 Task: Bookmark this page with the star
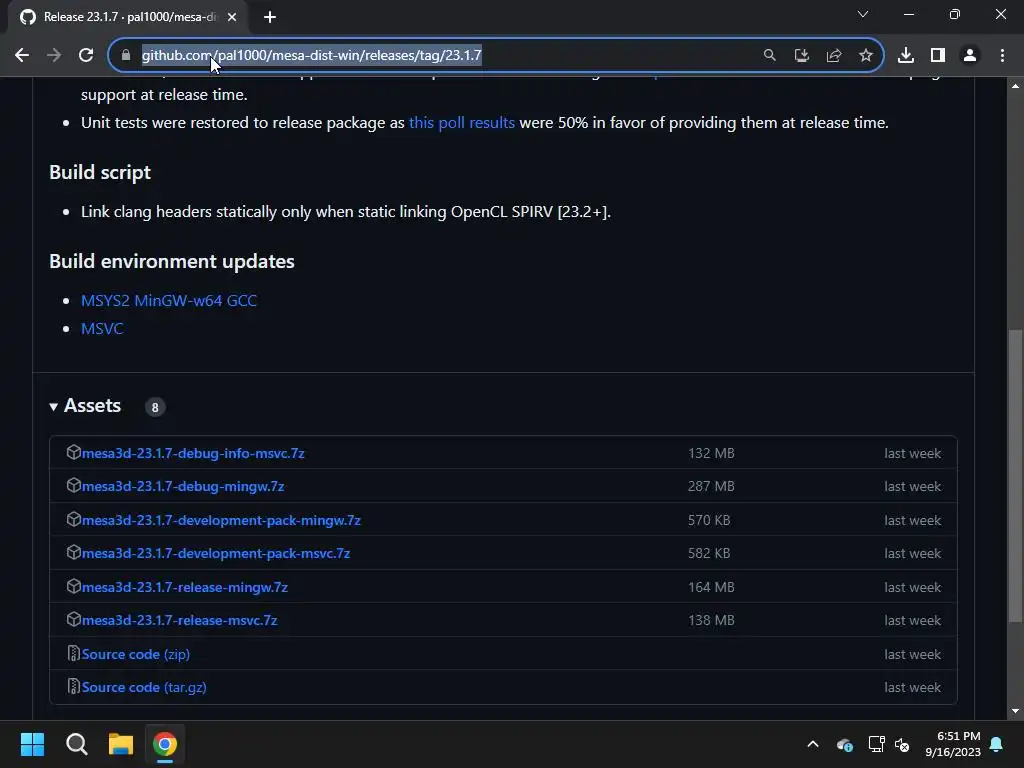pos(866,56)
